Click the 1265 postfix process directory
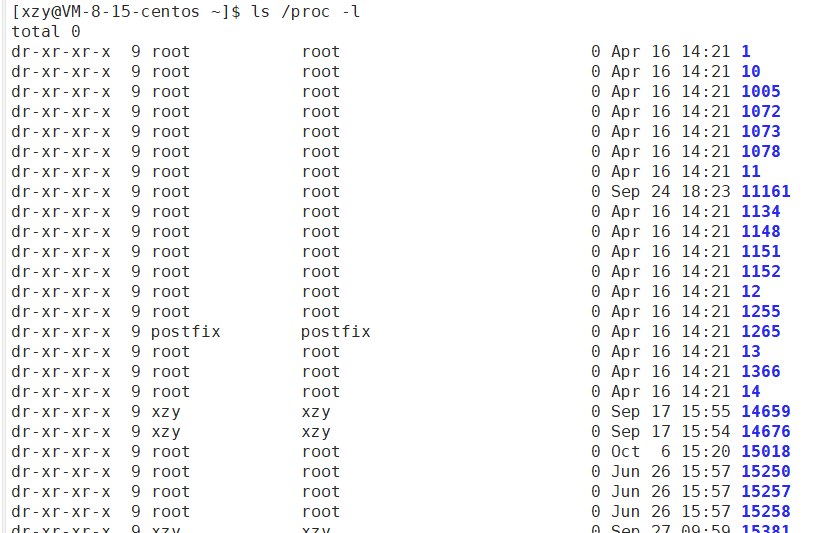Viewport: 837px width, 533px height. (761, 331)
